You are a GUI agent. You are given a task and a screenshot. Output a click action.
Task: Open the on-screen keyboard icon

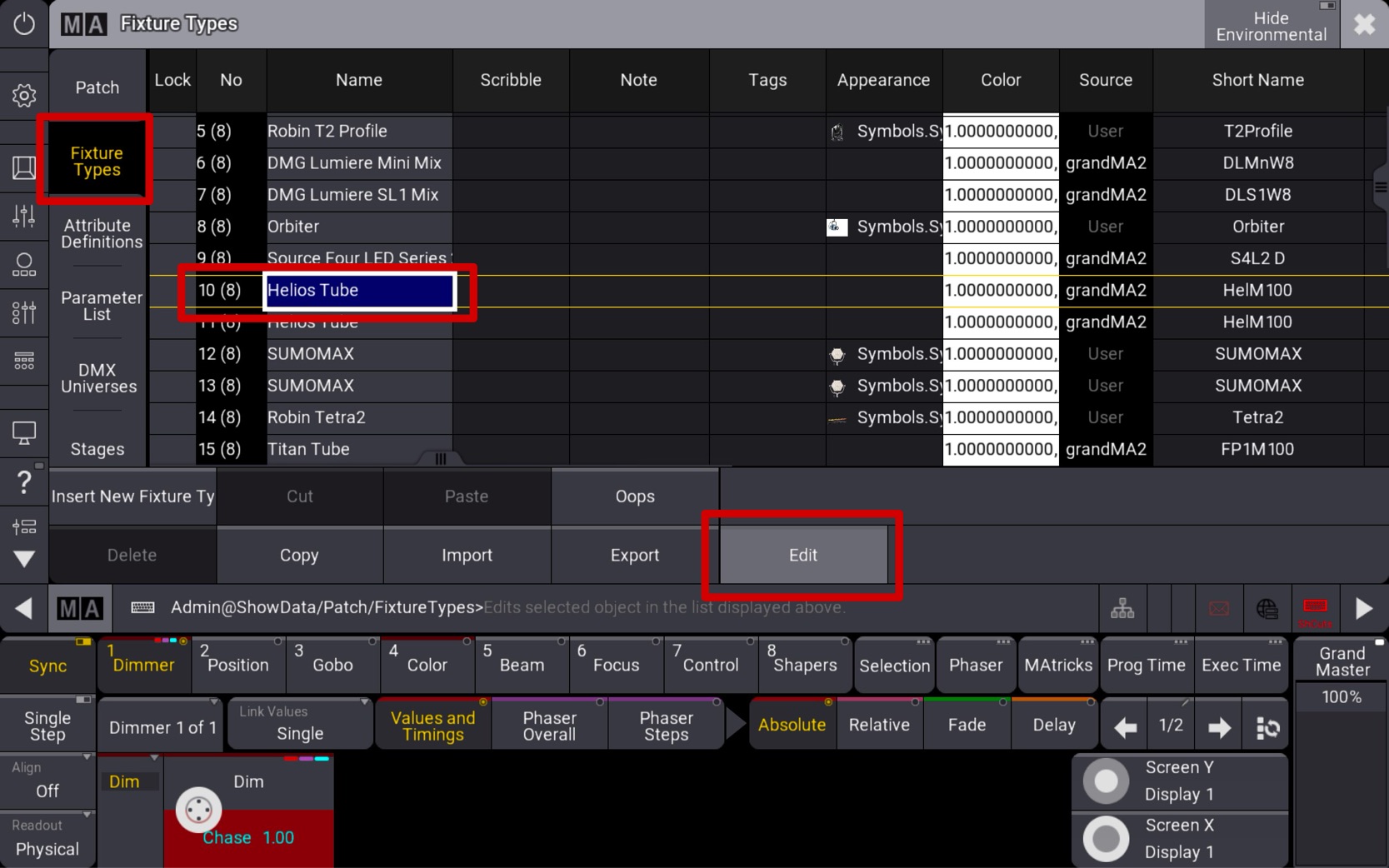point(142,607)
